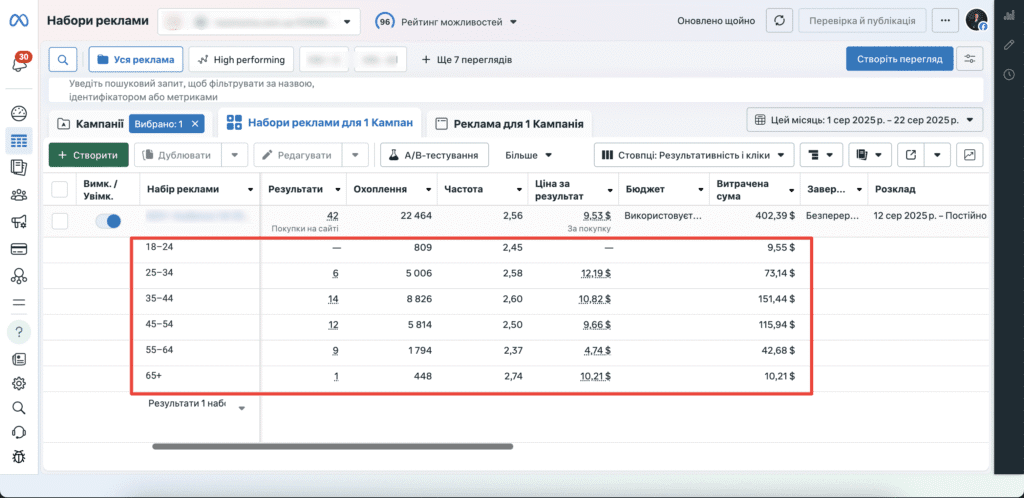Image resolution: width=1024 pixels, height=498 pixels.
Task: Open the date range Цей місяць dropdown
Action: click(865, 120)
